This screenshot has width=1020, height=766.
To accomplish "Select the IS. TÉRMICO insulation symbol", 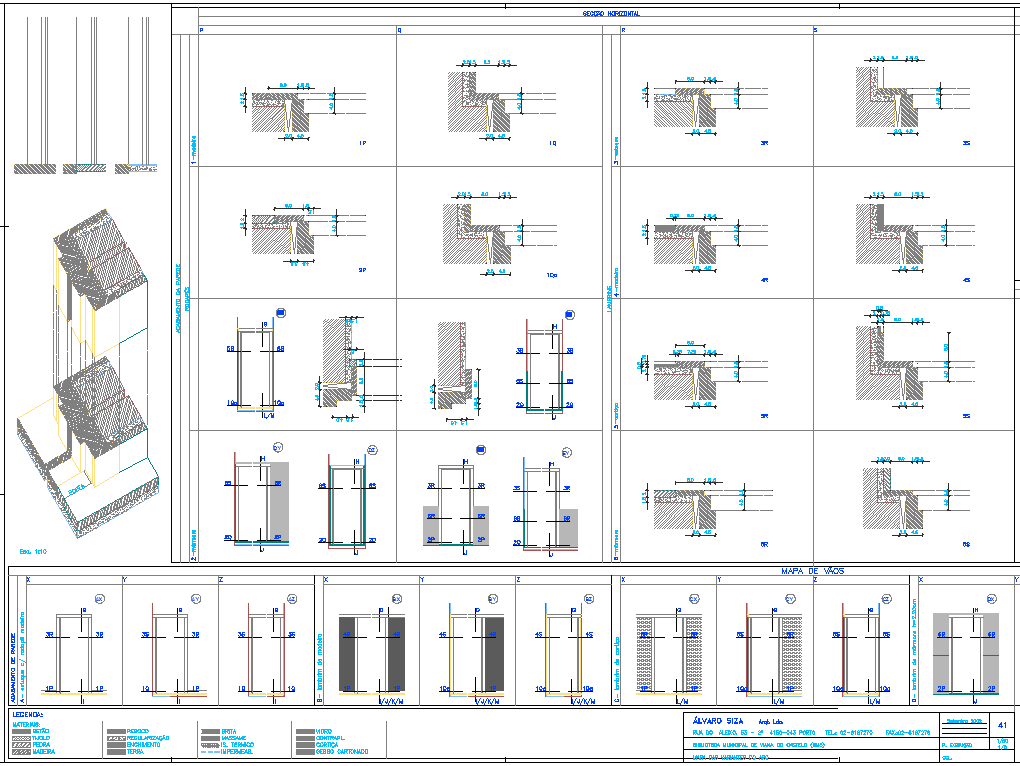I will [x=210, y=745].
